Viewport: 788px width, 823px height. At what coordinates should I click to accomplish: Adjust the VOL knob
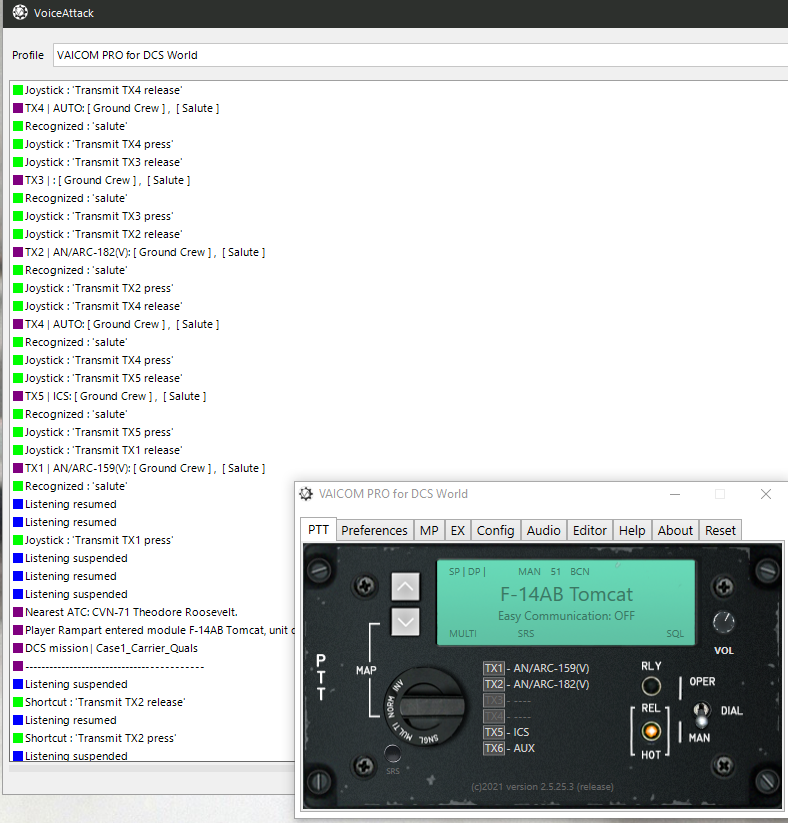[x=723, y=622]
